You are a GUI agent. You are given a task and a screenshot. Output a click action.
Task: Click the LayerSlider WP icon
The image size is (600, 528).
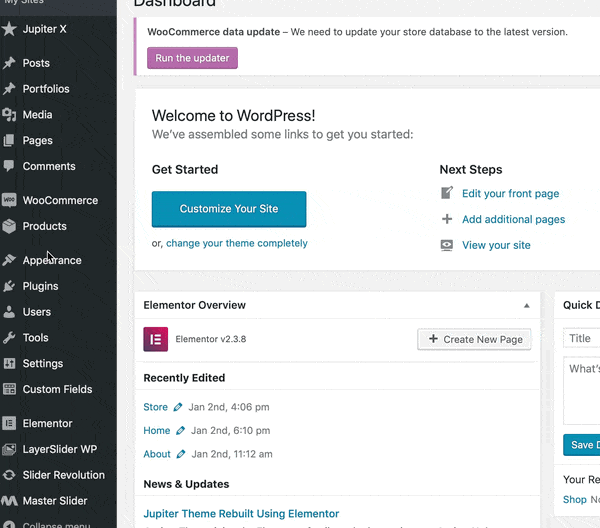(9, 449)
